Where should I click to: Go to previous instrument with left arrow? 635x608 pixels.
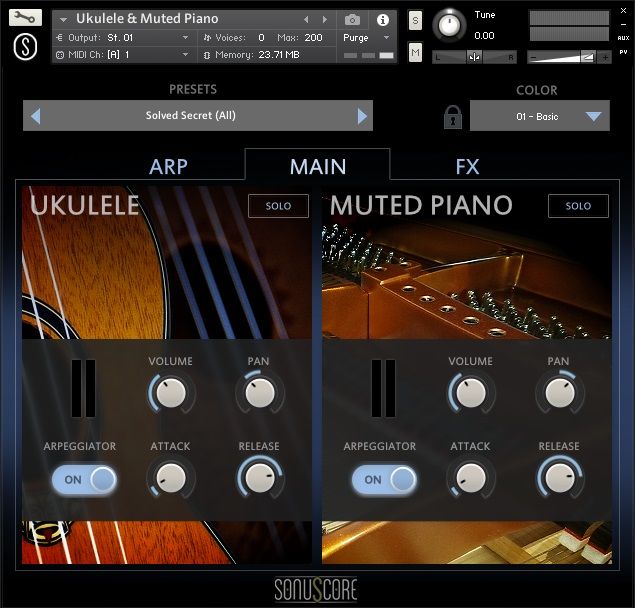[306, 19]
